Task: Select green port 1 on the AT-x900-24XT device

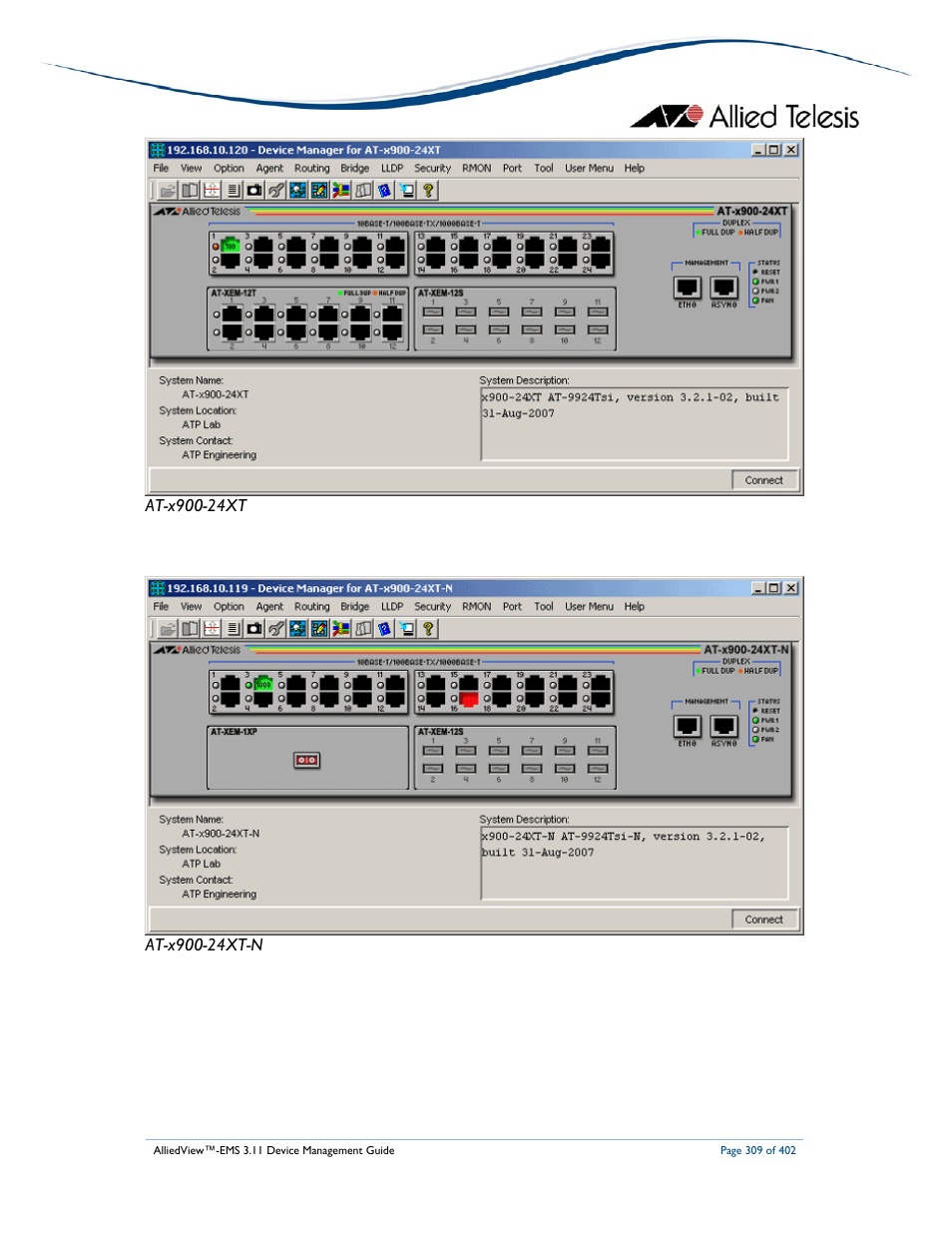Action: 231,245
